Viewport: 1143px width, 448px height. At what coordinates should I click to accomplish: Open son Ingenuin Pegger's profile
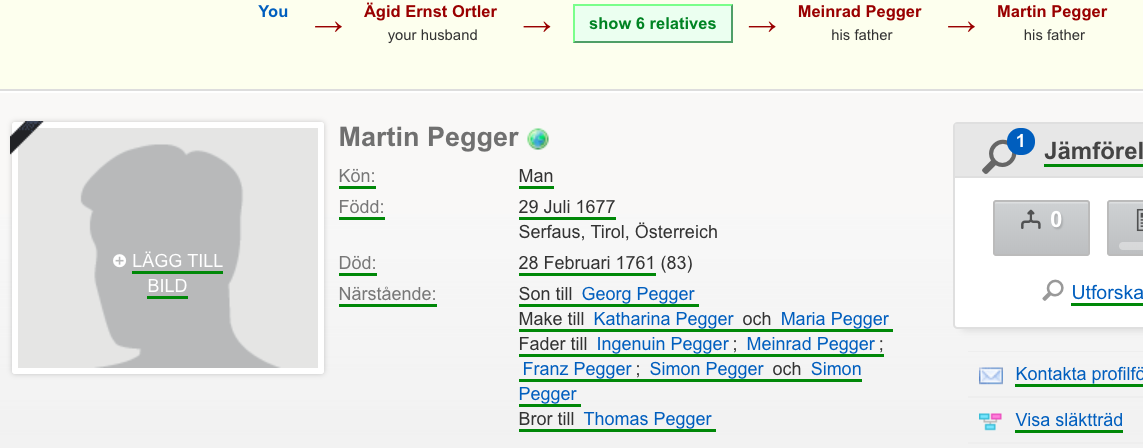pyautogui.click(x=663, y=344)
